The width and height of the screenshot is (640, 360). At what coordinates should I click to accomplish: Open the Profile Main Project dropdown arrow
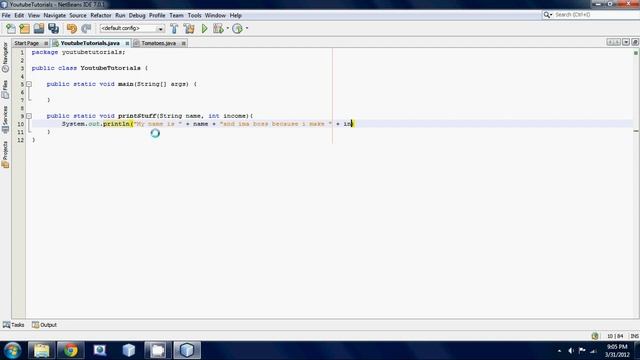coord(247,29)
